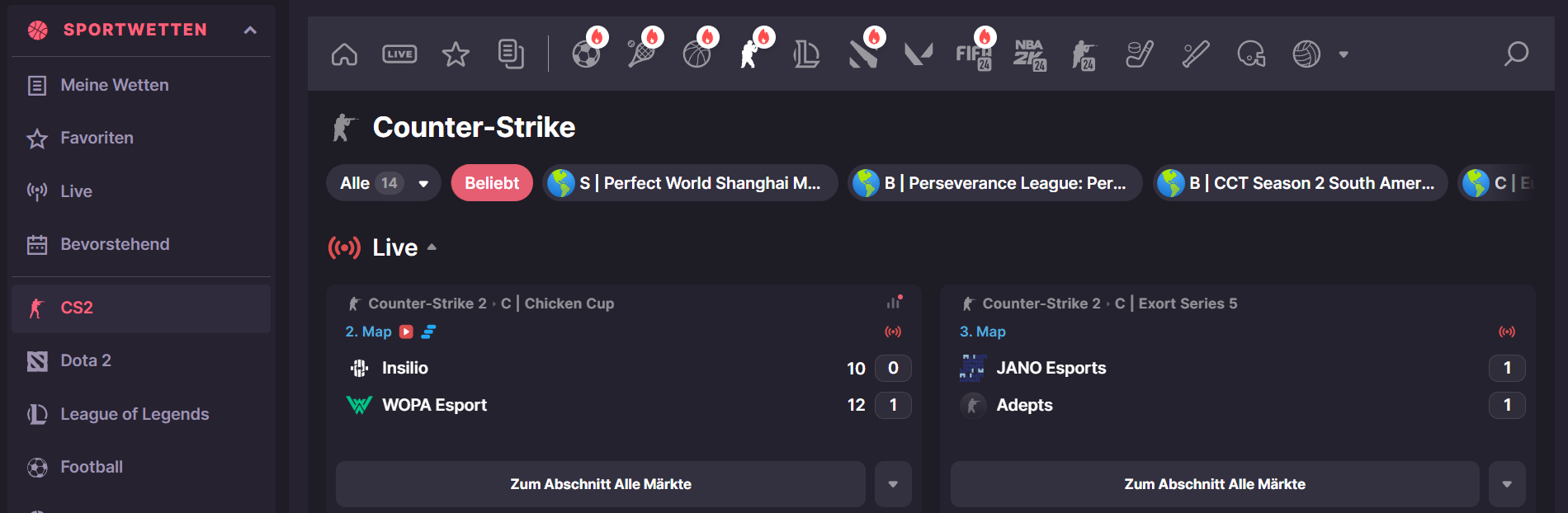Click Zum Abschnitt Alle Märkte for Insilio
1568x513 pixels.
(x=600, y=484)
